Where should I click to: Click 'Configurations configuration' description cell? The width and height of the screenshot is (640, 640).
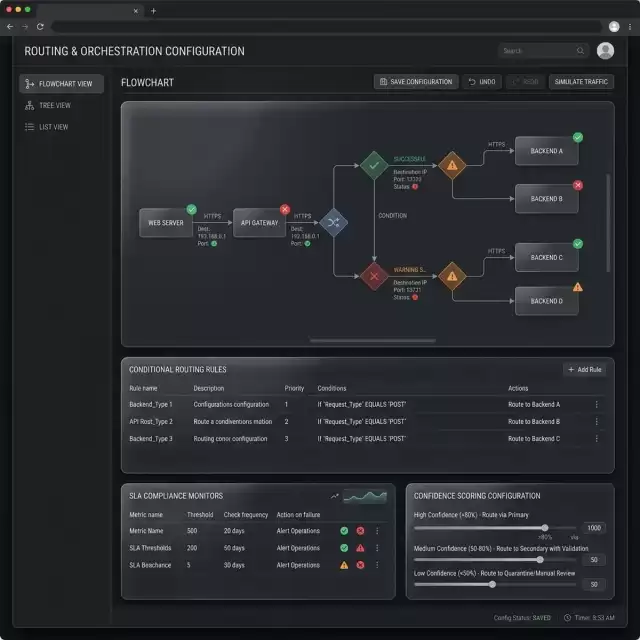point(231,404)
